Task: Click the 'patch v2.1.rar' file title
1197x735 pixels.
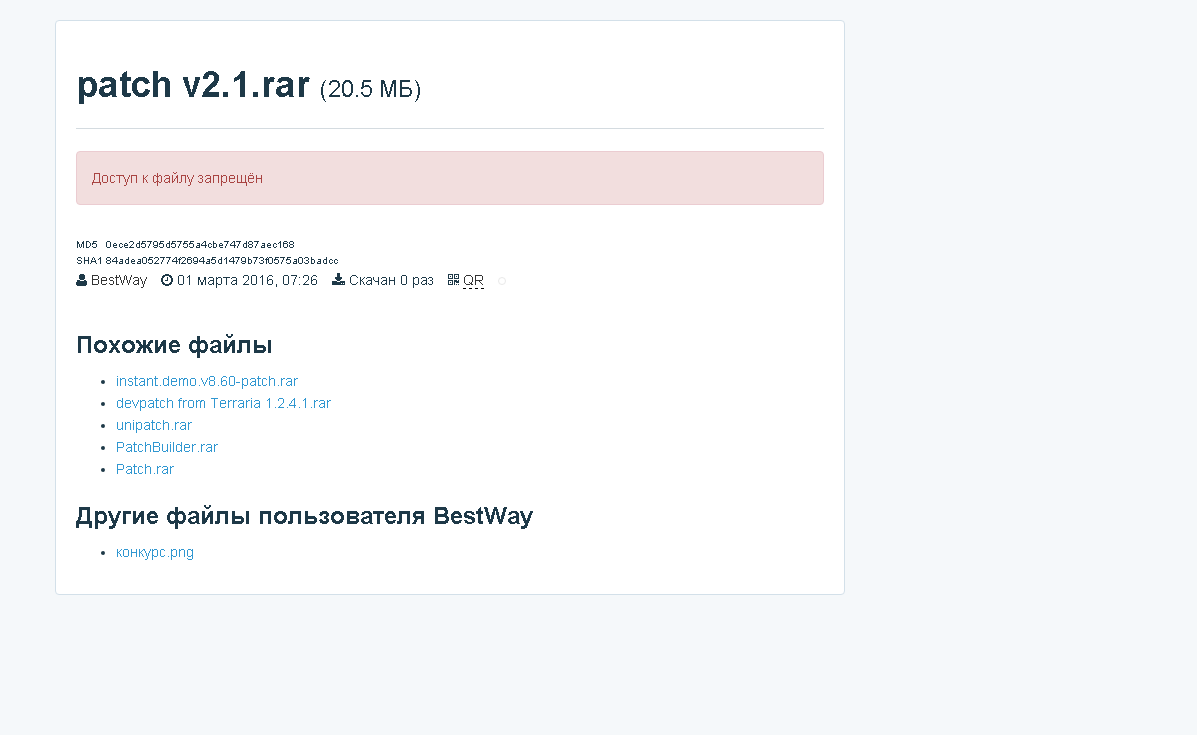Action: [x=193, y=86]
